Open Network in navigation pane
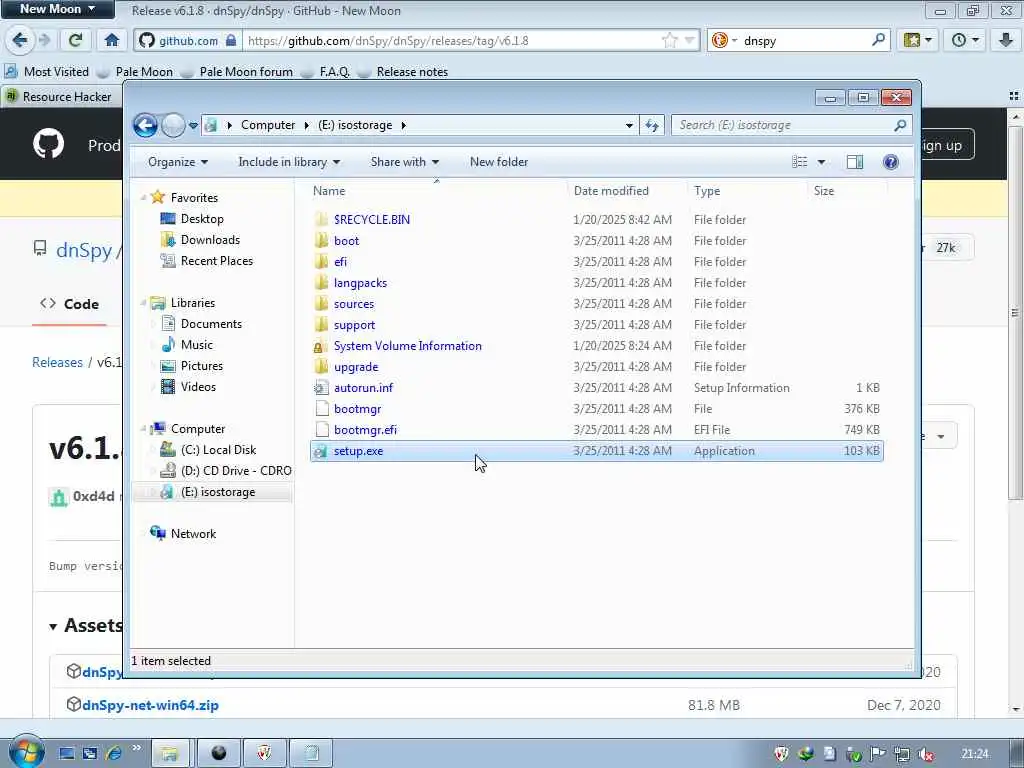This screenshot has height=768, width=1024. tap(193, 534)
